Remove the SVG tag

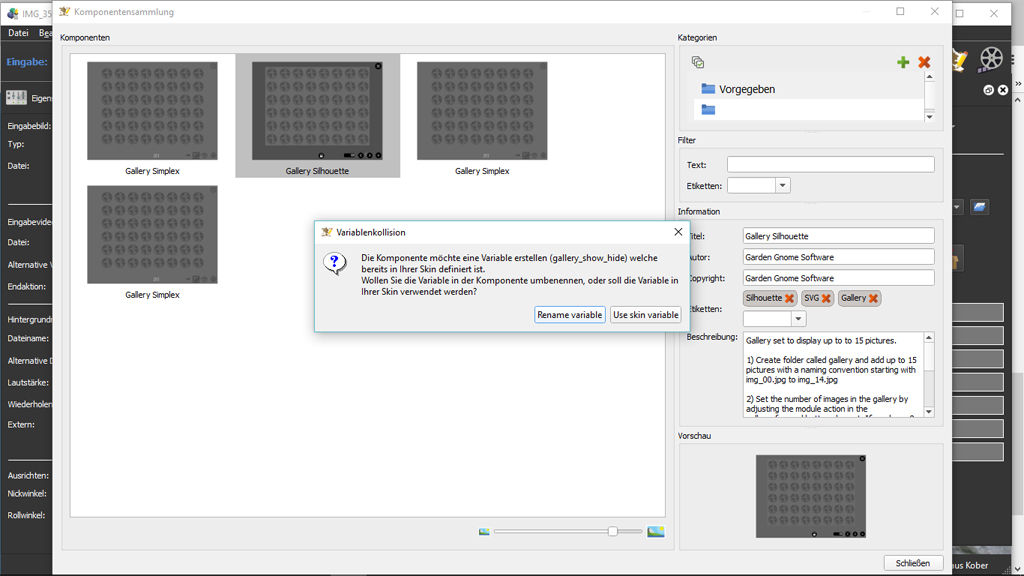click(826, 298)
